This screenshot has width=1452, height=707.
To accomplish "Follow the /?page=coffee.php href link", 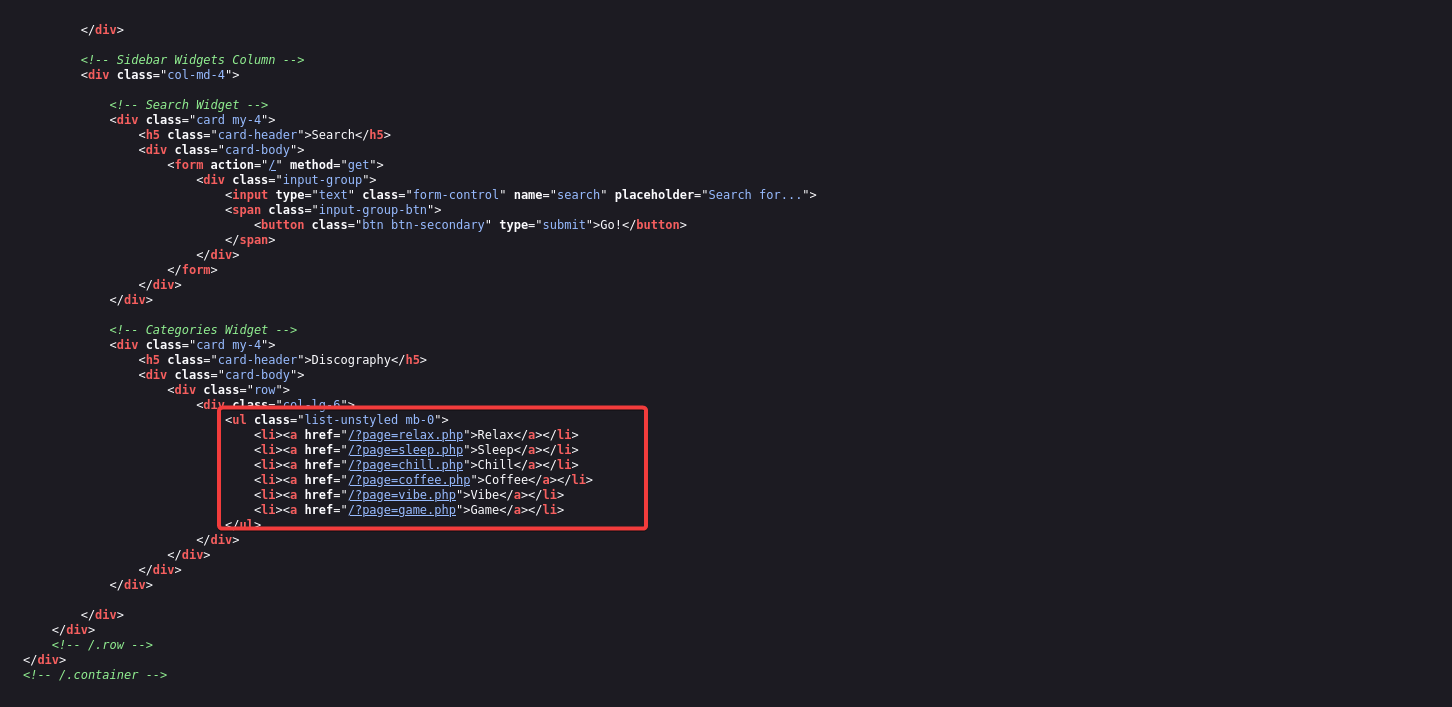I will point(409,480).
